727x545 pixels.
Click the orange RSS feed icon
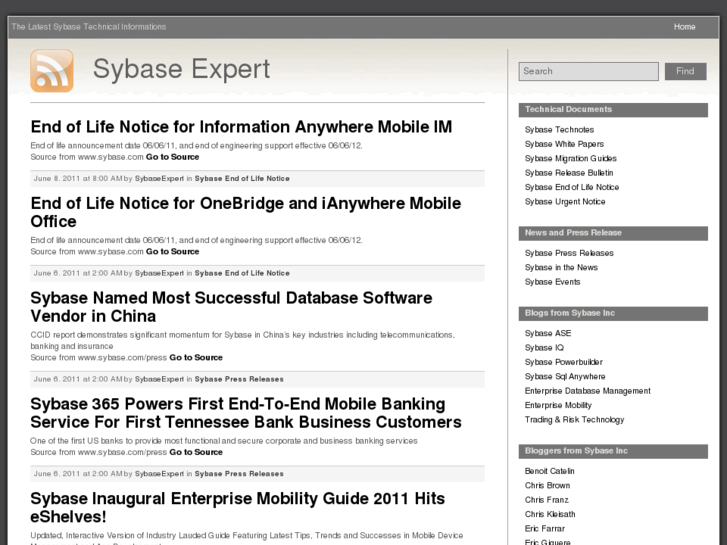[52, 71]
